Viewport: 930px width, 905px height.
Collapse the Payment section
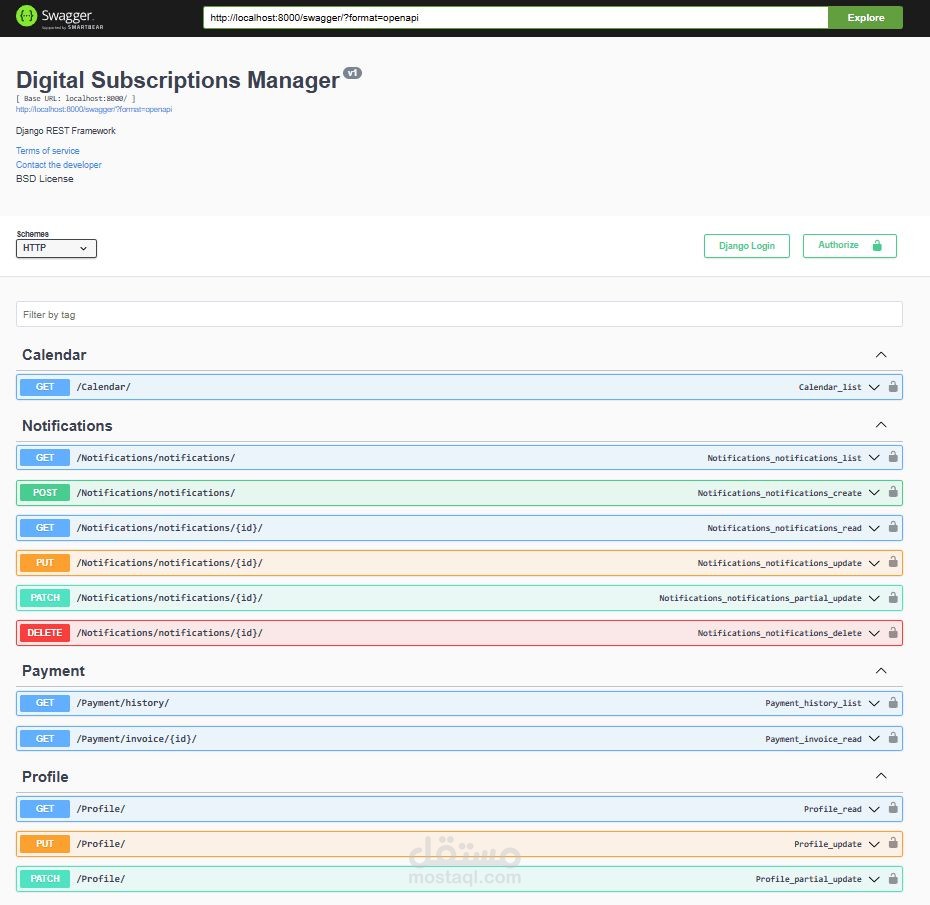tap(881, 670)
